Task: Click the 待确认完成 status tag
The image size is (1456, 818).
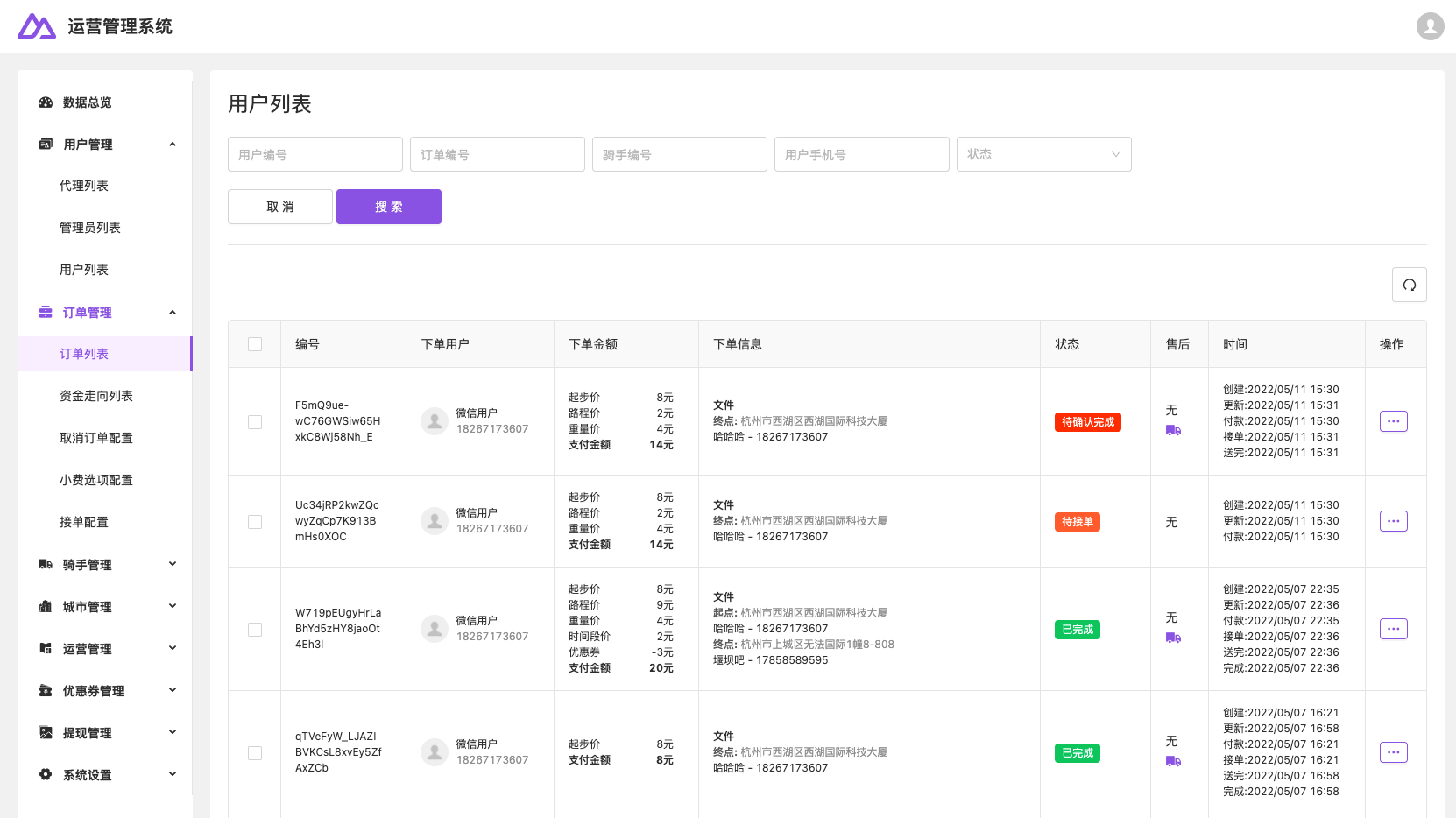Action: pyautogui.click(x=1088, y=422)
